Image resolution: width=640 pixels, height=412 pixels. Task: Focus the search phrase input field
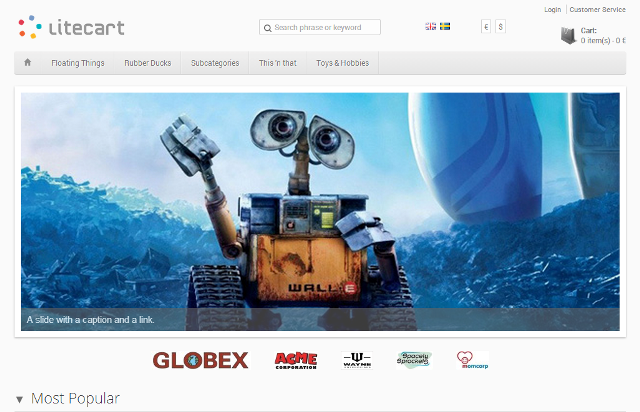click(x=320, y=27)
